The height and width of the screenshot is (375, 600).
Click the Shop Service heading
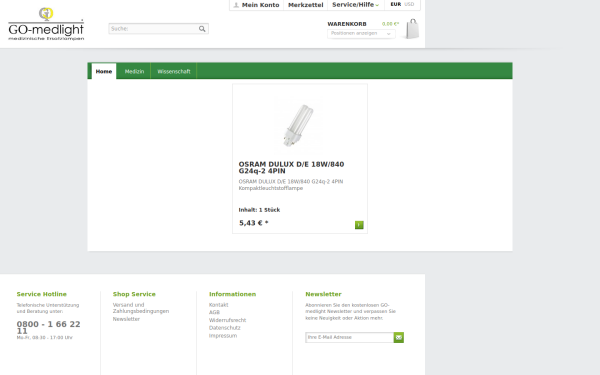[x=134, y=294]
